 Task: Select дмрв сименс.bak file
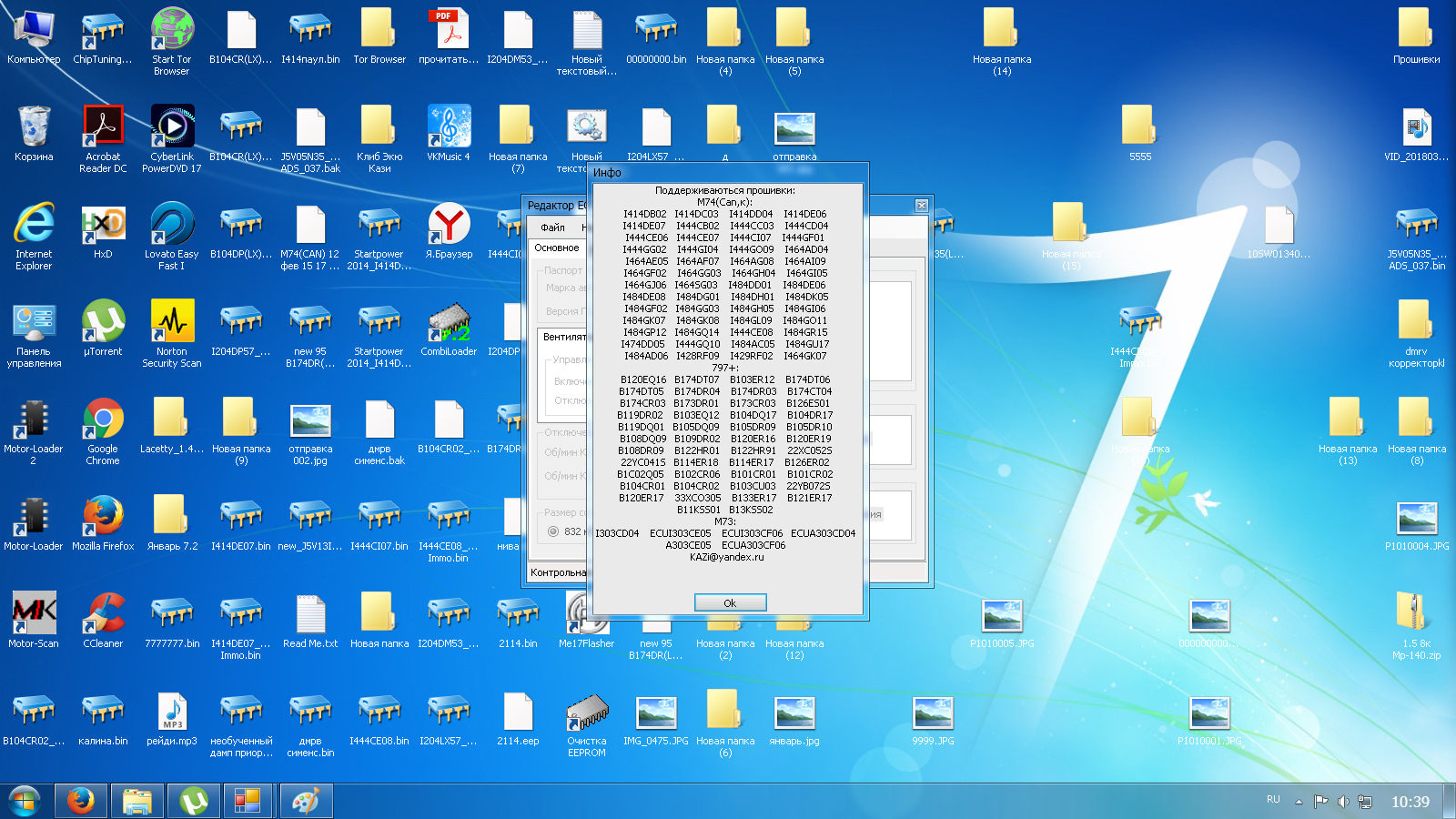tap(379, 430)
